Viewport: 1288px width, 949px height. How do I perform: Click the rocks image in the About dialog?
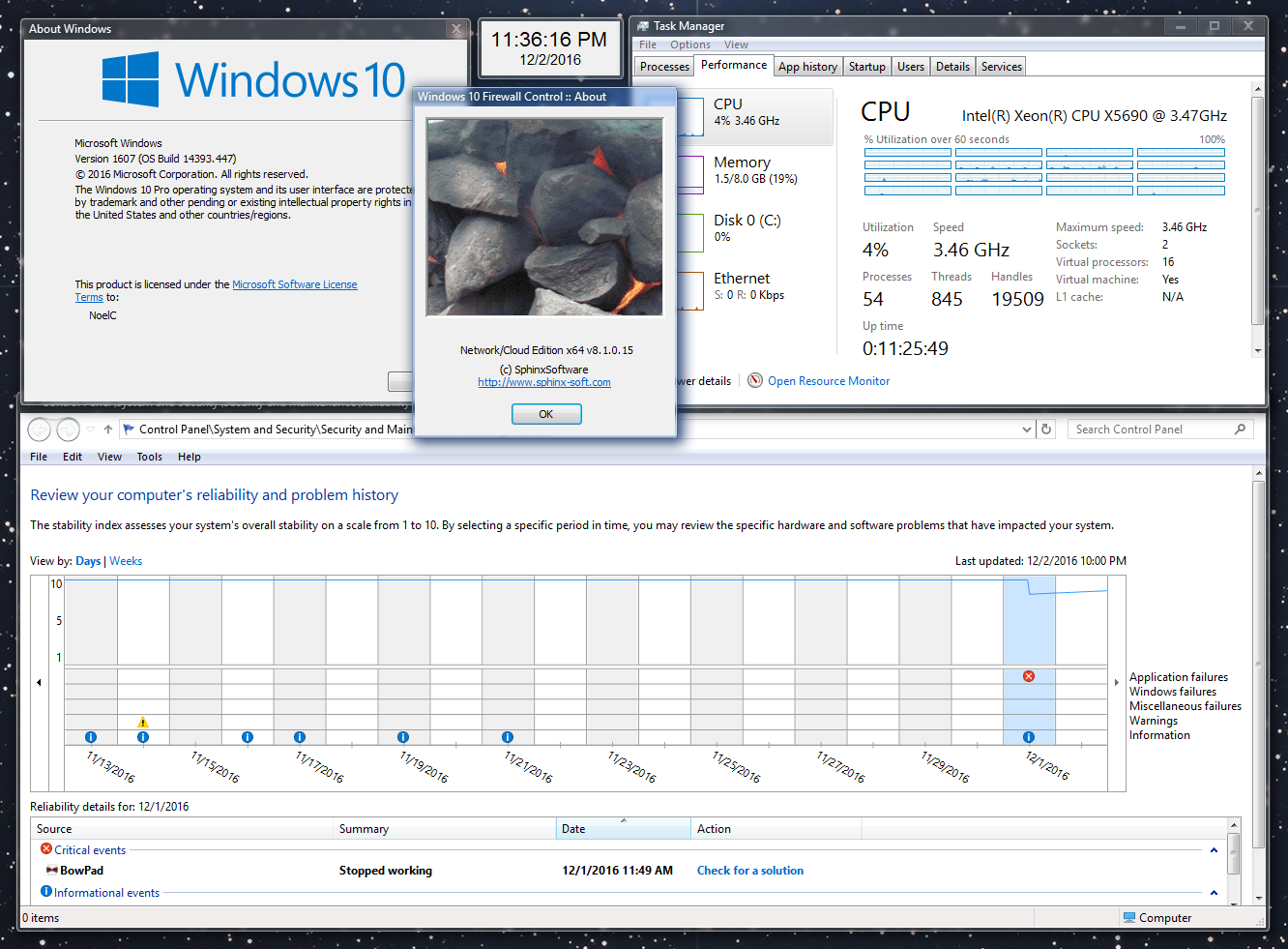click(545, 217)
